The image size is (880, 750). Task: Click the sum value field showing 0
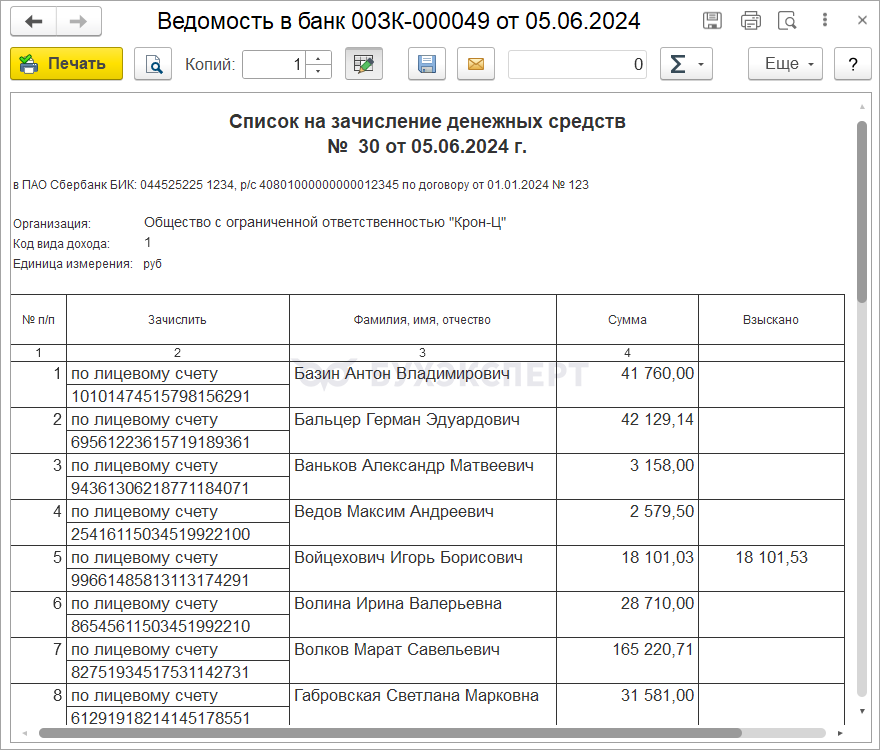(577, 65)
